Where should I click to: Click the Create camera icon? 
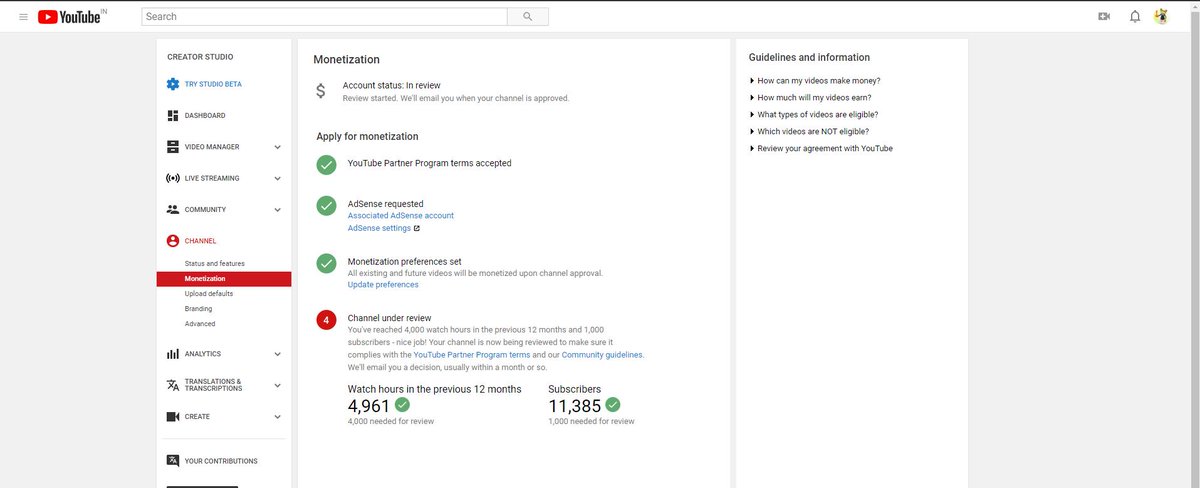coord(173,416)
